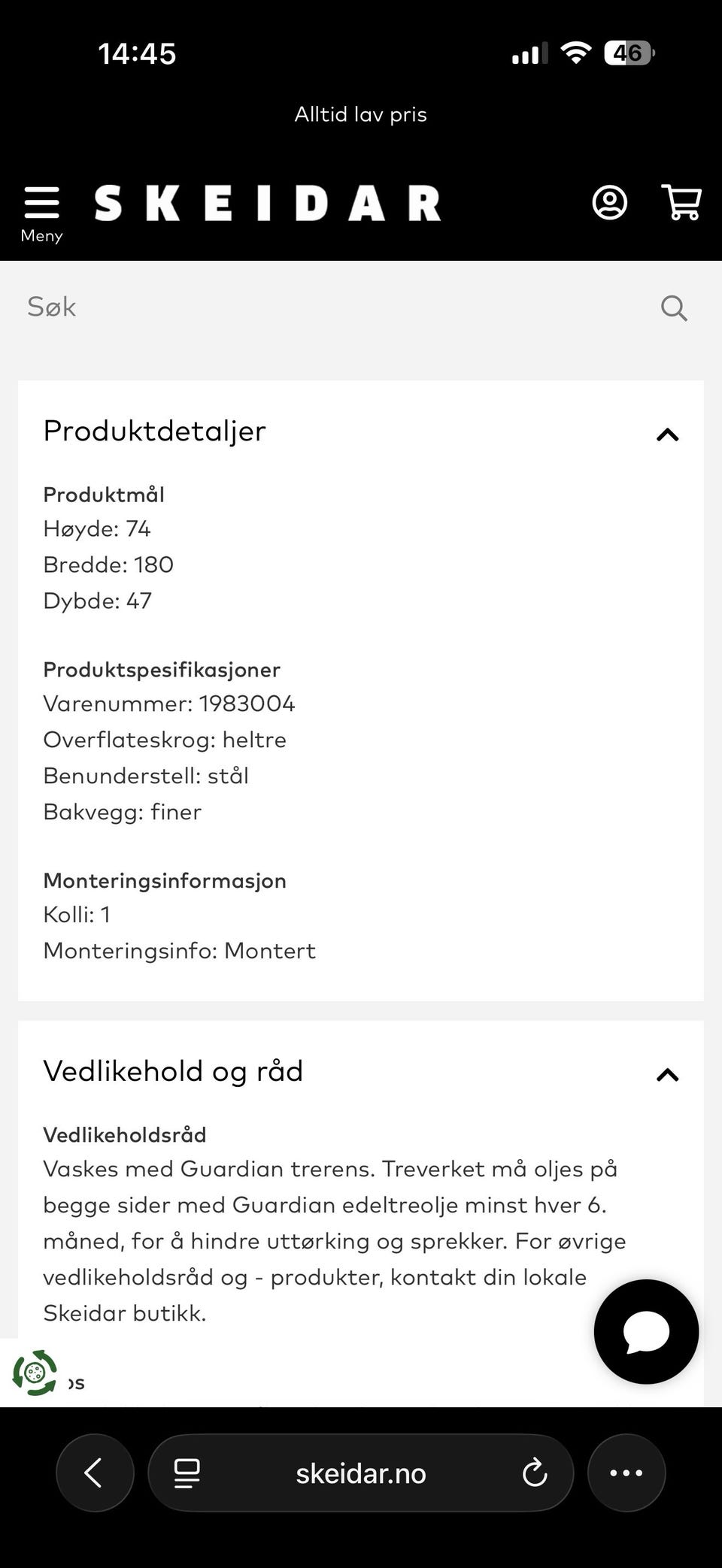Open the shopping cart icon

pos(681,203)
